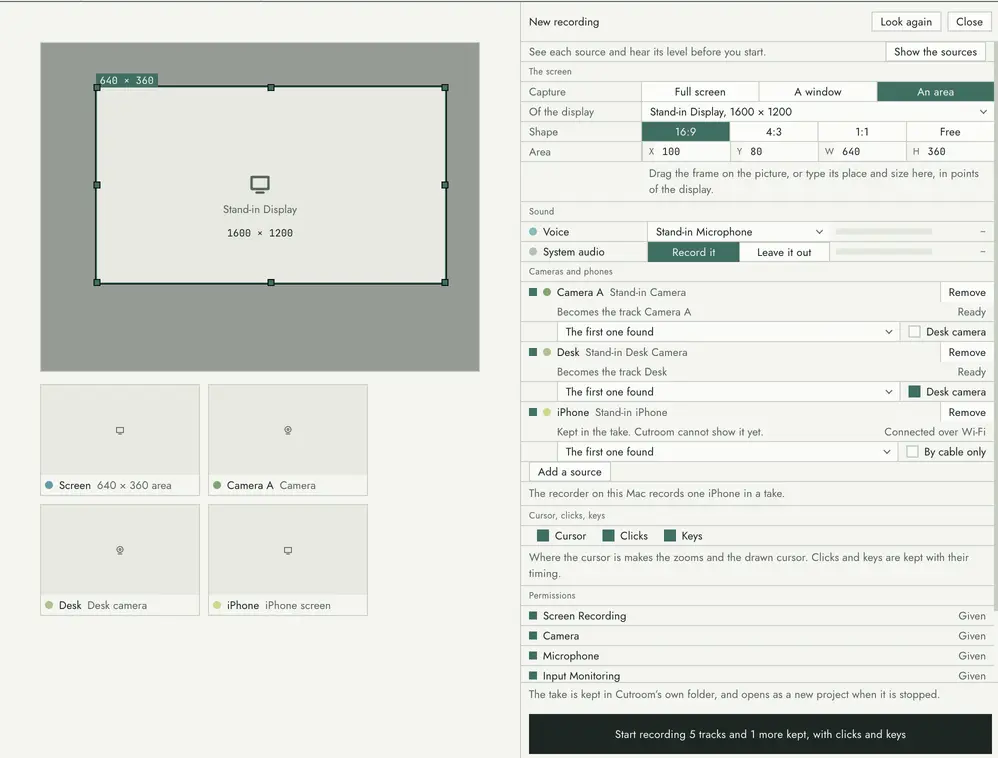Enable the By cable only checkbox
This screenshot has height=758, width=998.
point(912,451)
